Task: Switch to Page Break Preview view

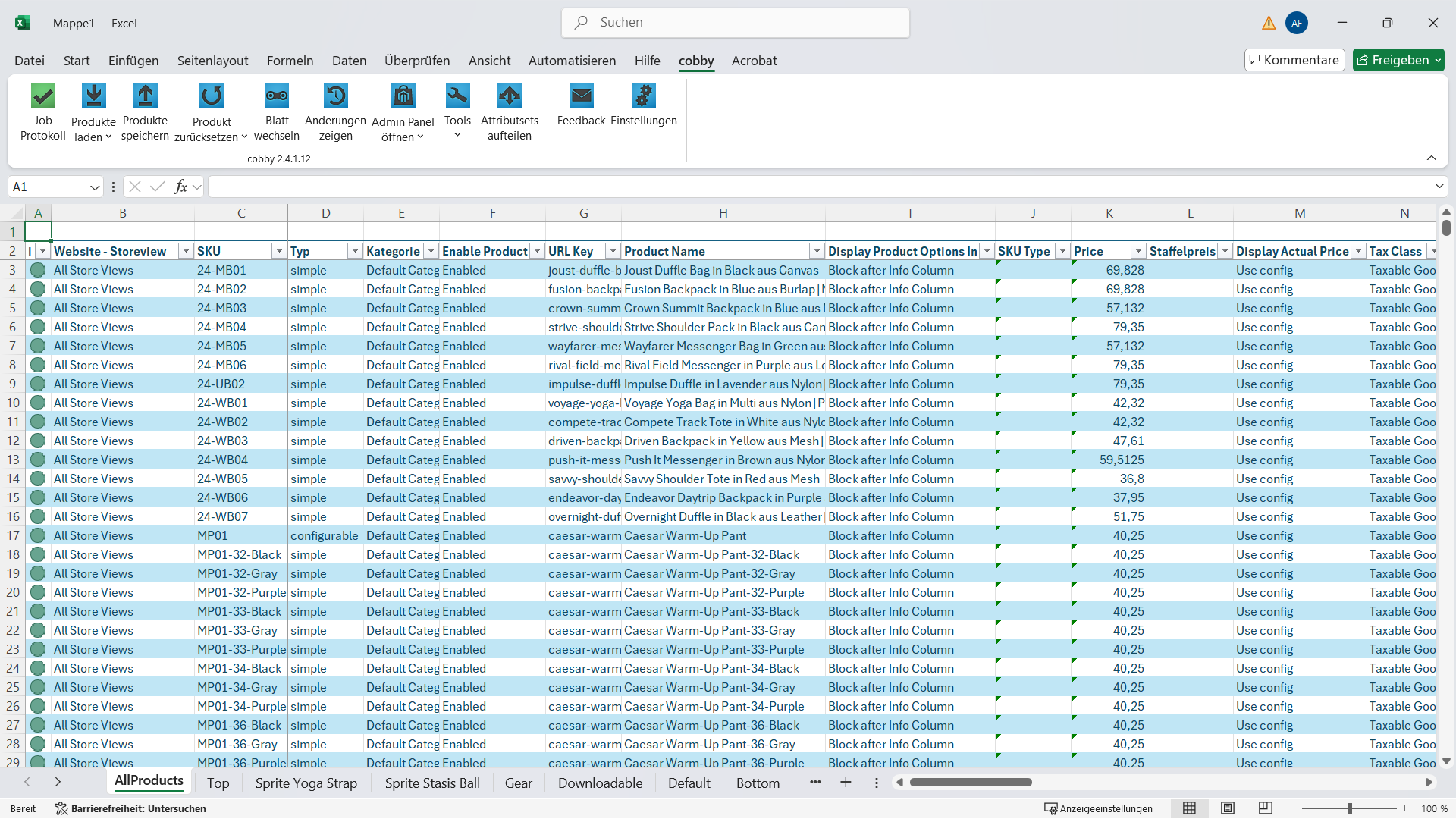Action: tap(1266, 808)
